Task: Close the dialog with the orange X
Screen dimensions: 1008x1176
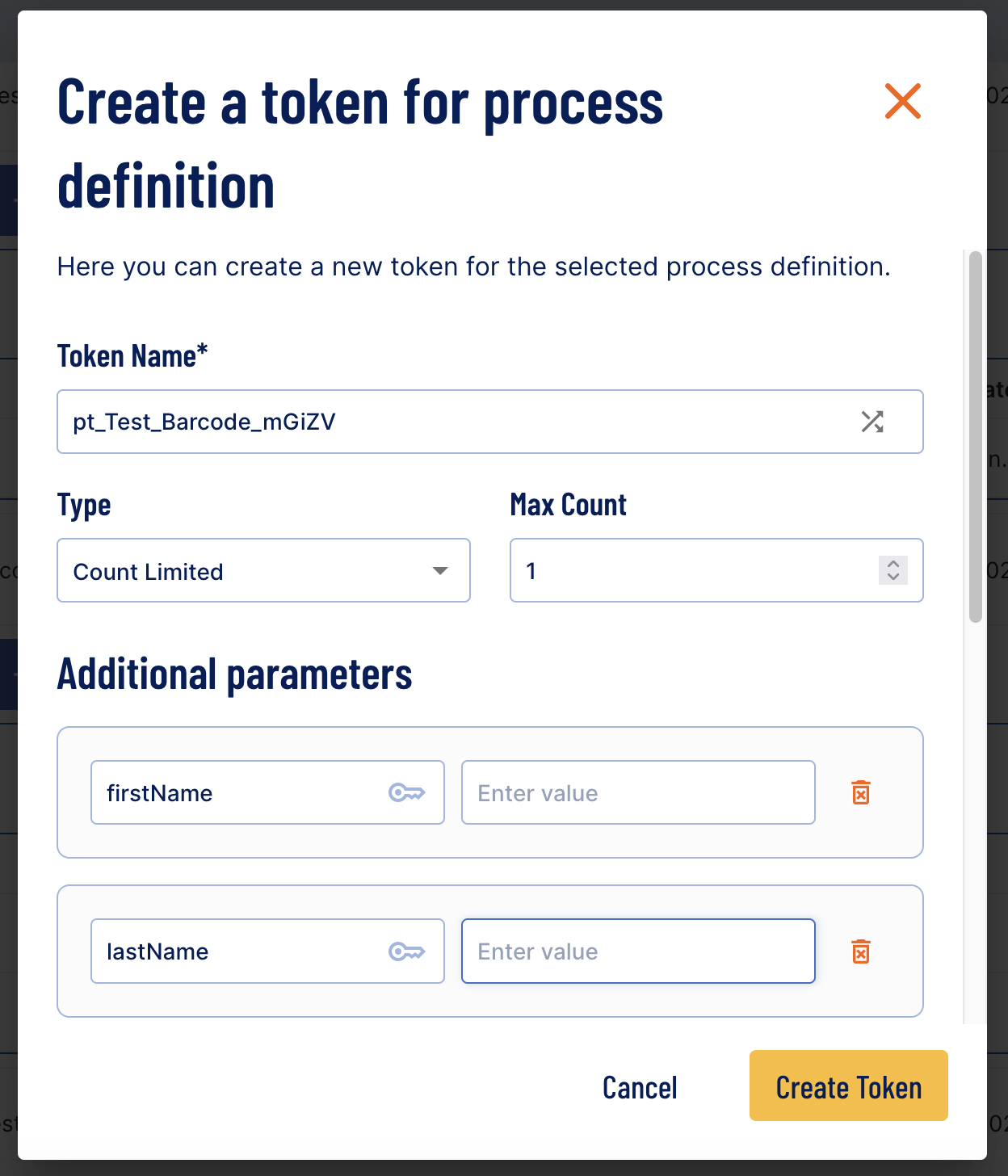Action: coord(903,101)
